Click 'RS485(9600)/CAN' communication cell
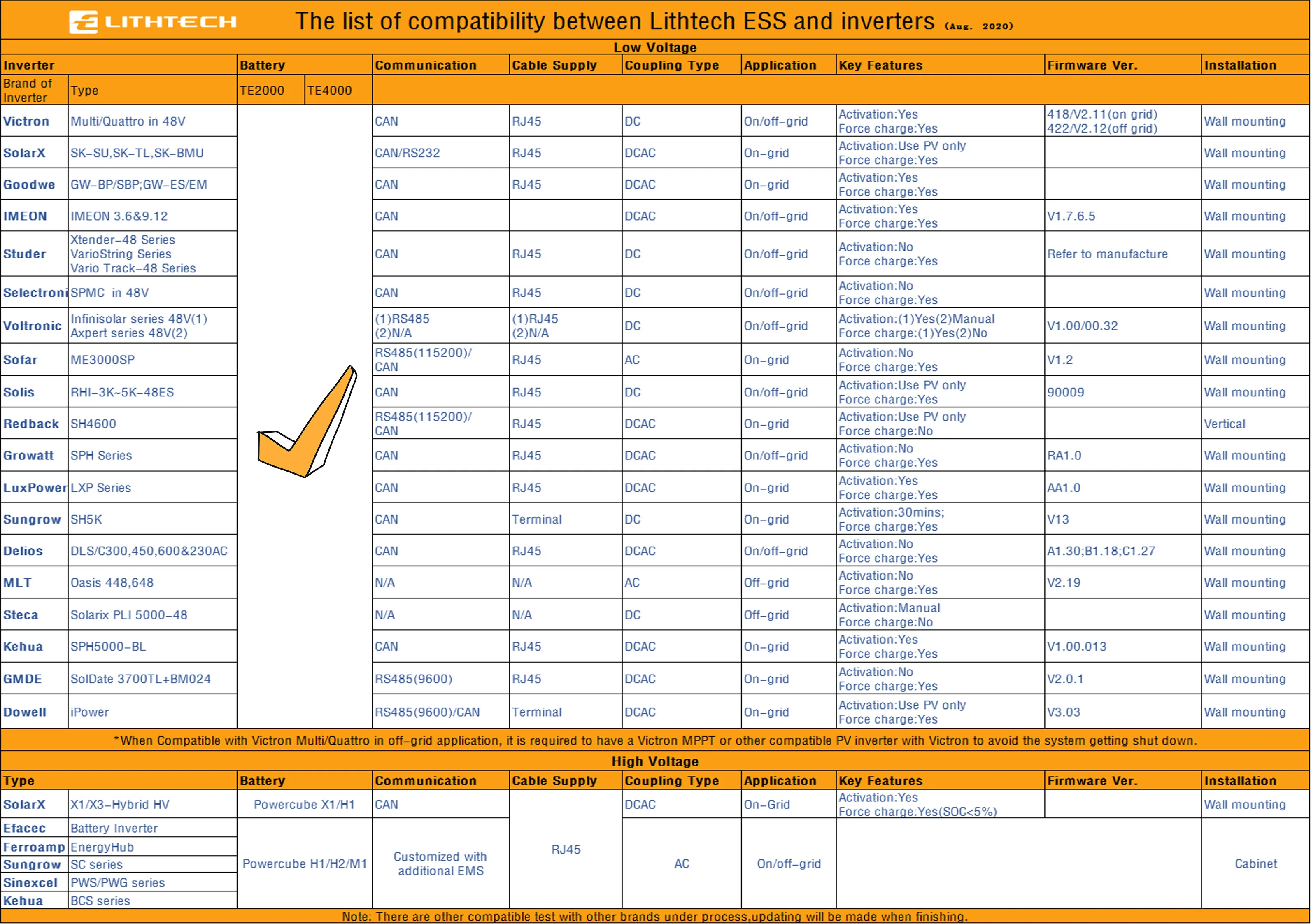The image size is (1311, 924). coord(440,712)
